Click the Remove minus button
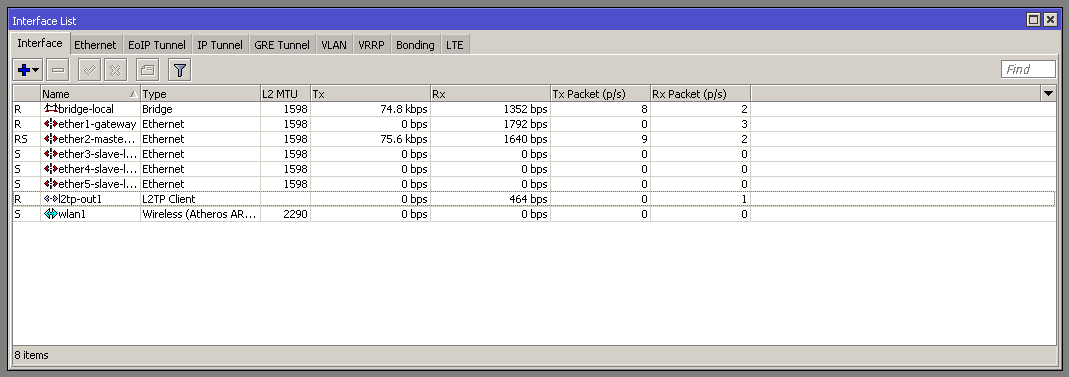Image resolution: width=1069 pixels, height=377 pixels. click(58, 70)
